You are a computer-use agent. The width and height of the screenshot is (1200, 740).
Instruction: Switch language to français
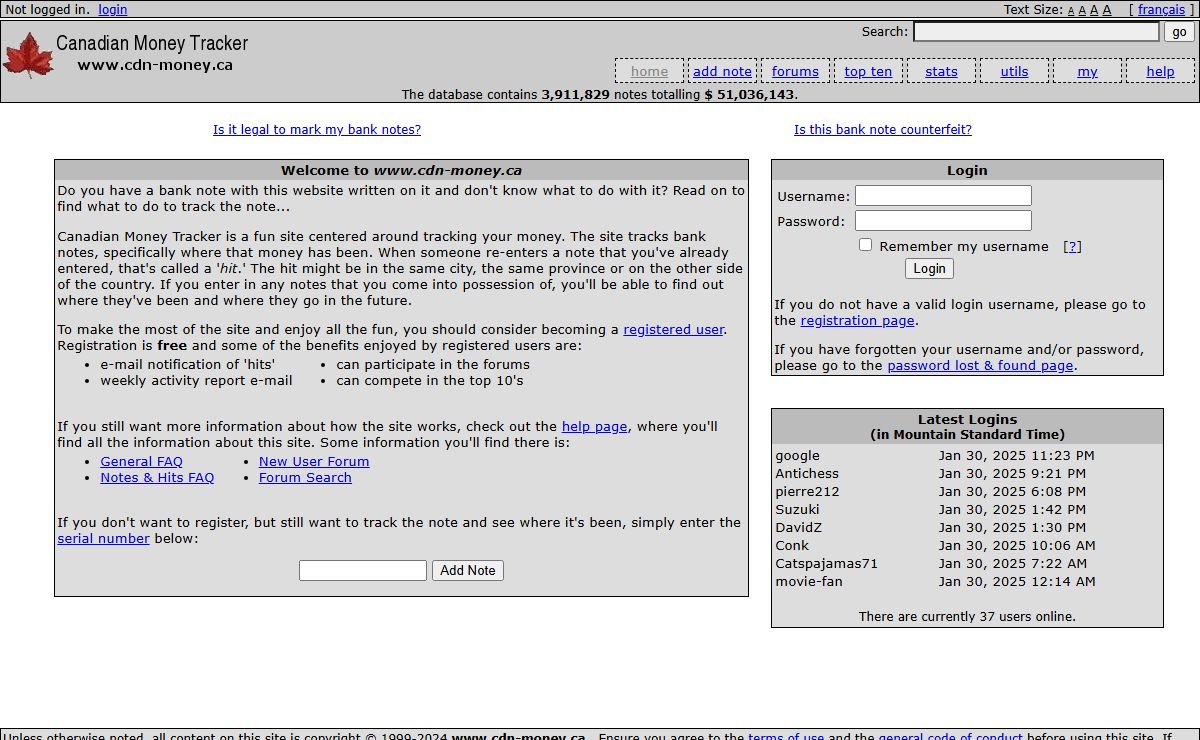pyautogui.click(x=1161, y=9)
